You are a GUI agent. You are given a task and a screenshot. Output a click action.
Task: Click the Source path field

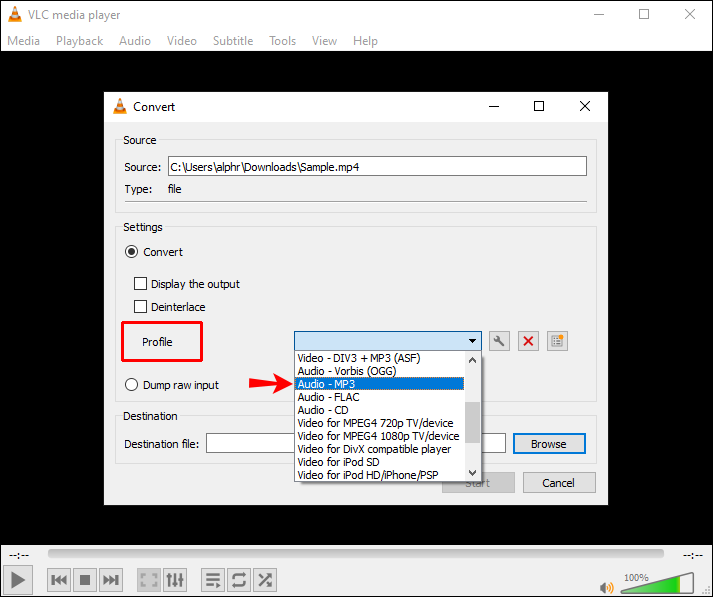pos(377,166)
